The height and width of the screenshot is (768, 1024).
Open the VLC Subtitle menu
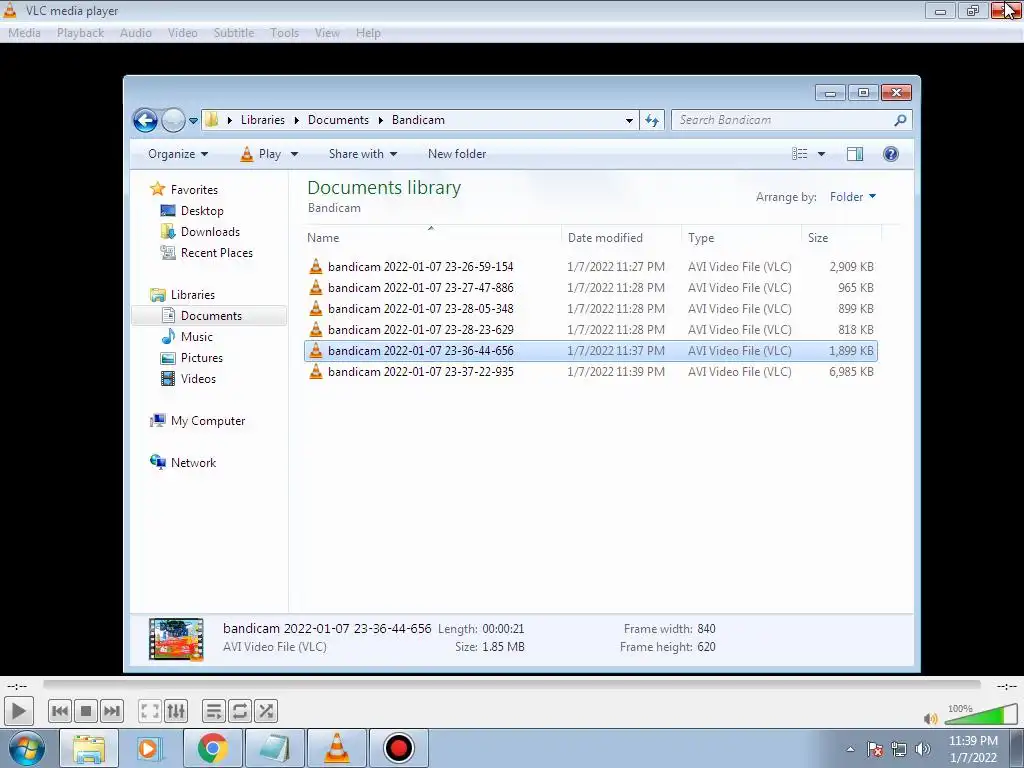pos(234,33)
